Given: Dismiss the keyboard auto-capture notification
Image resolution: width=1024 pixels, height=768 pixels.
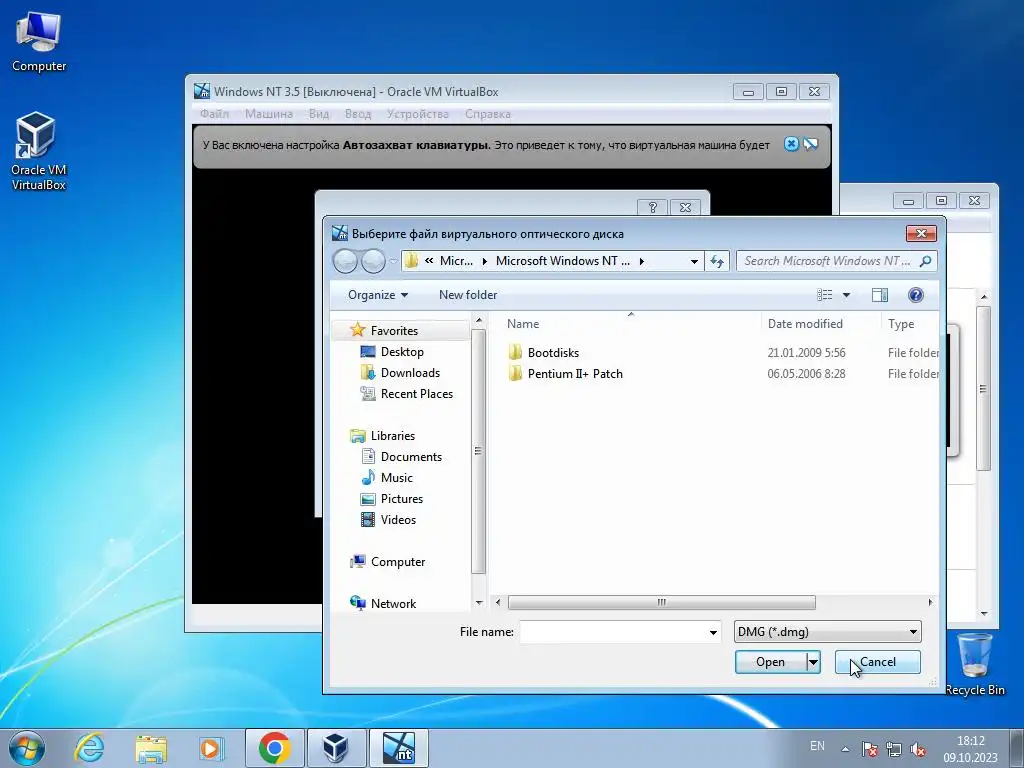Looking at the screenshot, I should click(791, 144).
